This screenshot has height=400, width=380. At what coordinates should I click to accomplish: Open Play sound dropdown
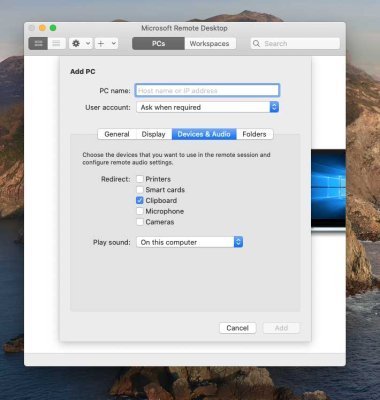coord(189,242)
